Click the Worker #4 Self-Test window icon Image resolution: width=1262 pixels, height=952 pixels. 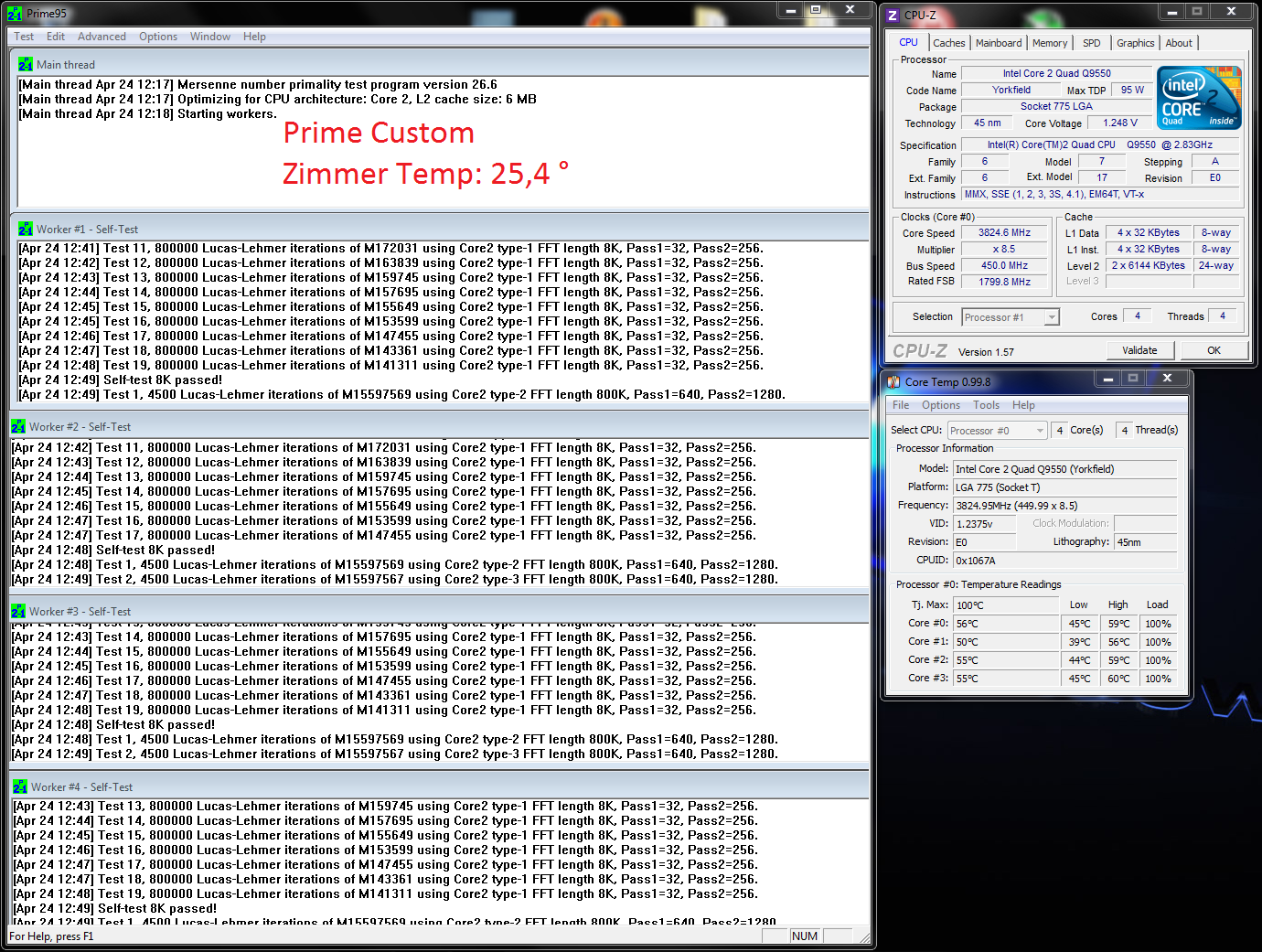tap(19, 787)
